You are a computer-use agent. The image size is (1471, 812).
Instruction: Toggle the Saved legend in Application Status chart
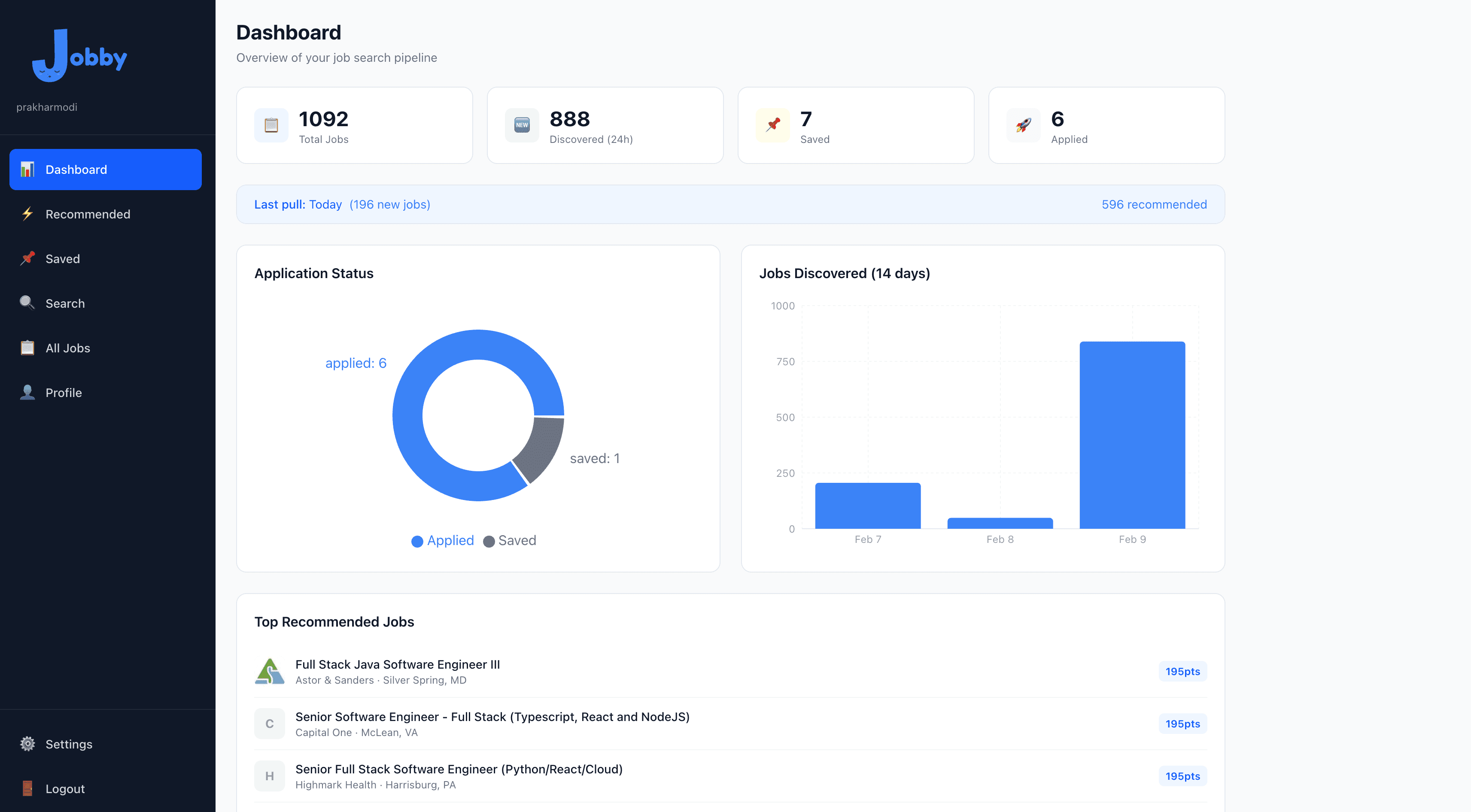[x=510, y=540]
